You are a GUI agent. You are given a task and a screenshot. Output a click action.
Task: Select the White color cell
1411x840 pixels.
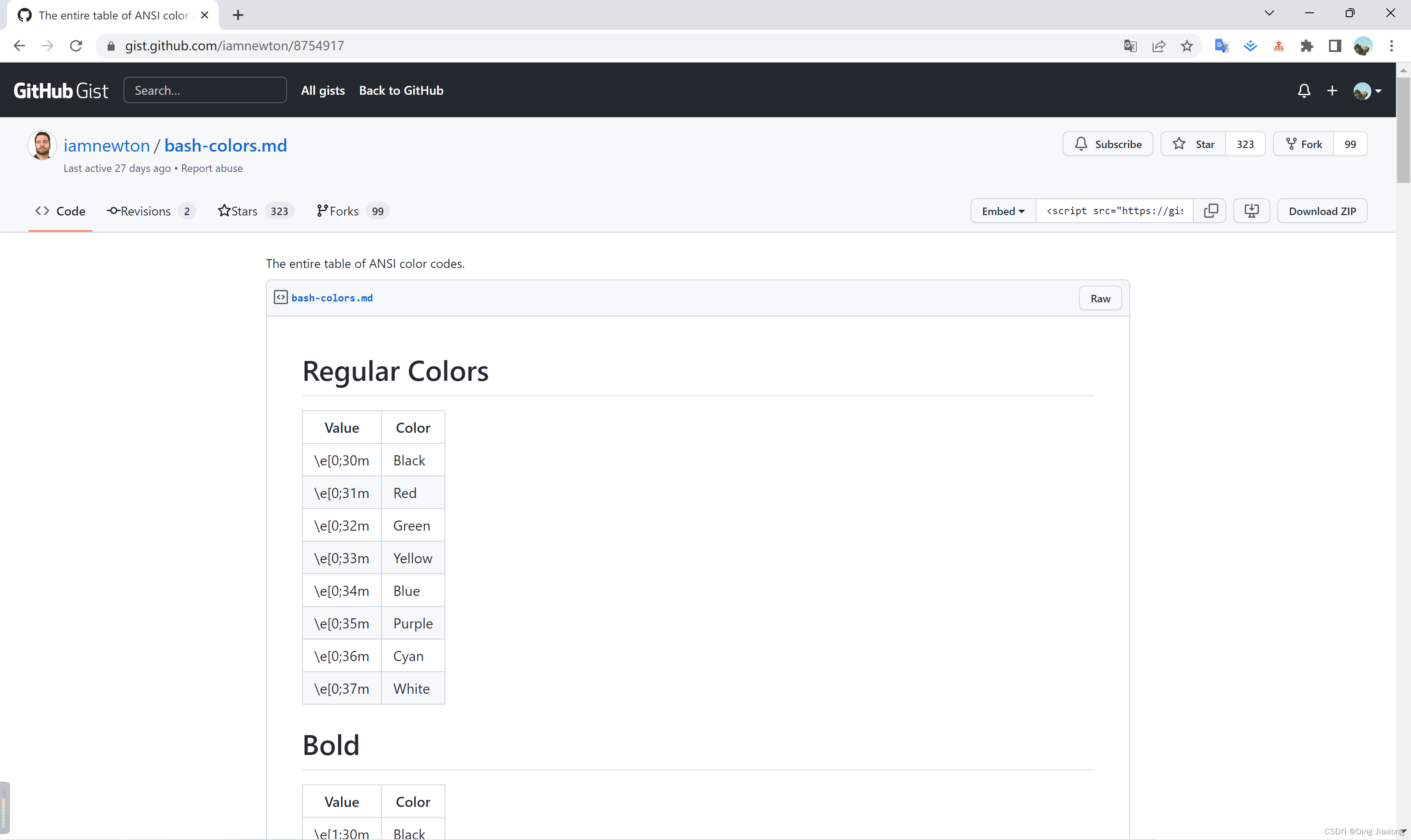(x=413, y=688)
